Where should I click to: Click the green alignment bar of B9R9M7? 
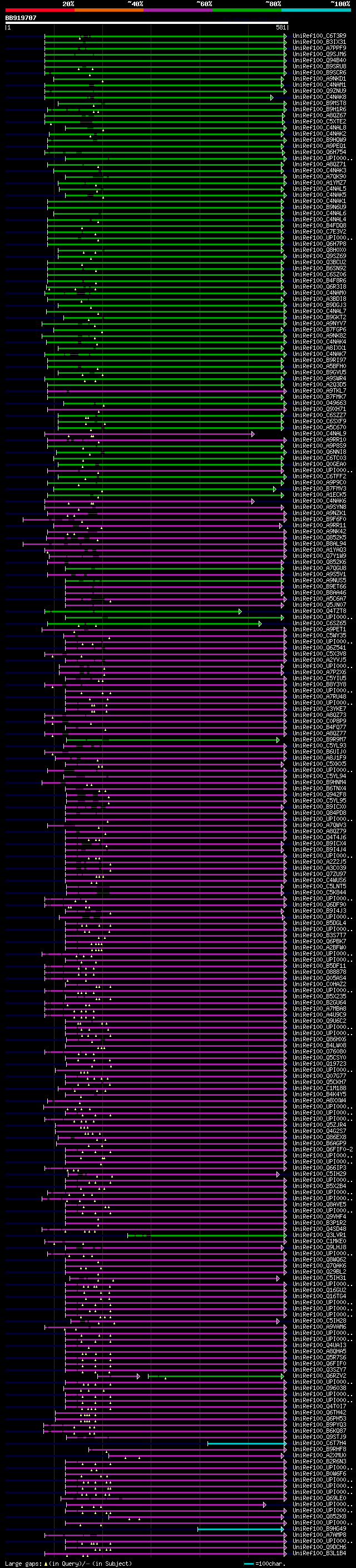tap(173, 740)
